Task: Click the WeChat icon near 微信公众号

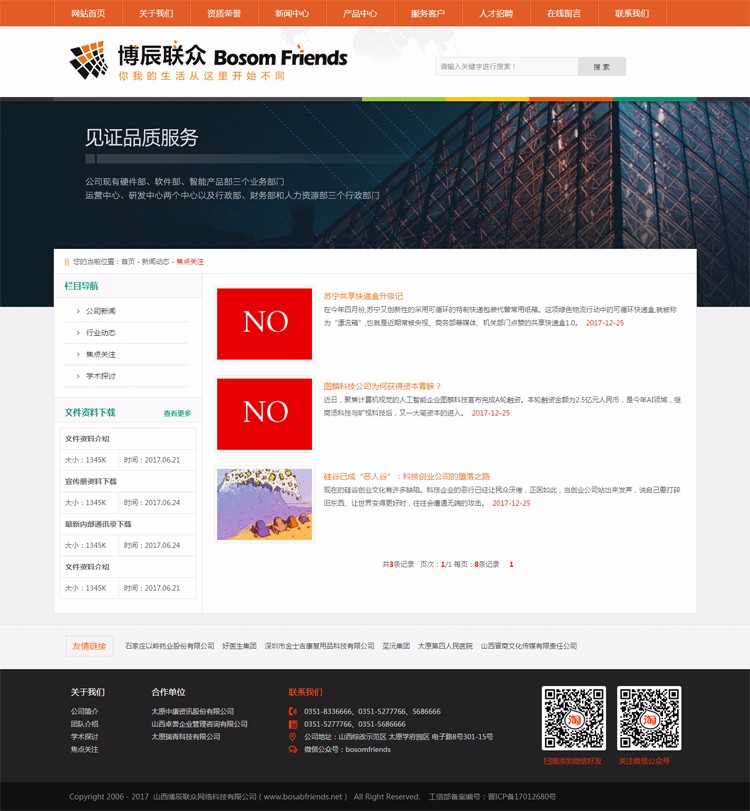Action: pyautogui.click(x=293, y=749)
